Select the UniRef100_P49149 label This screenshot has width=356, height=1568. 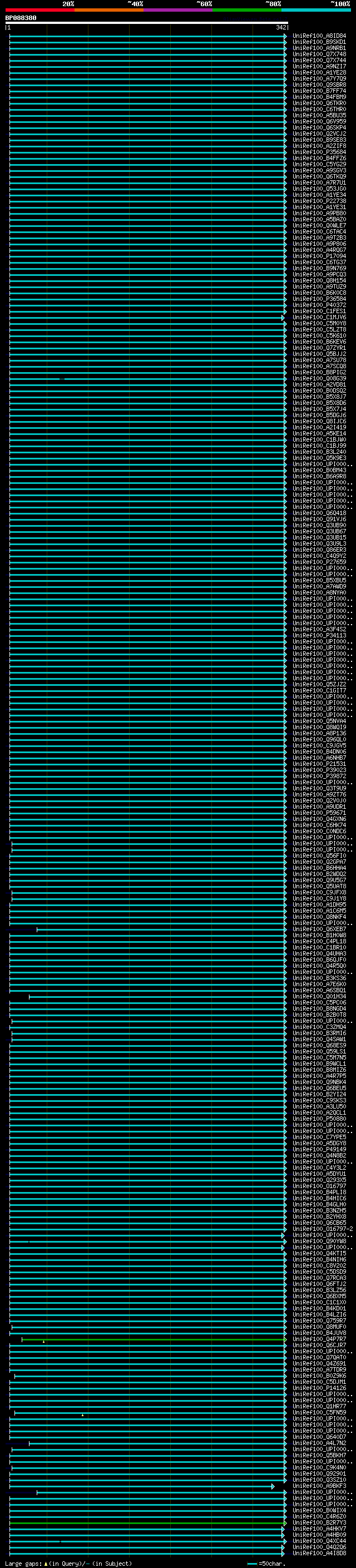319,1149
